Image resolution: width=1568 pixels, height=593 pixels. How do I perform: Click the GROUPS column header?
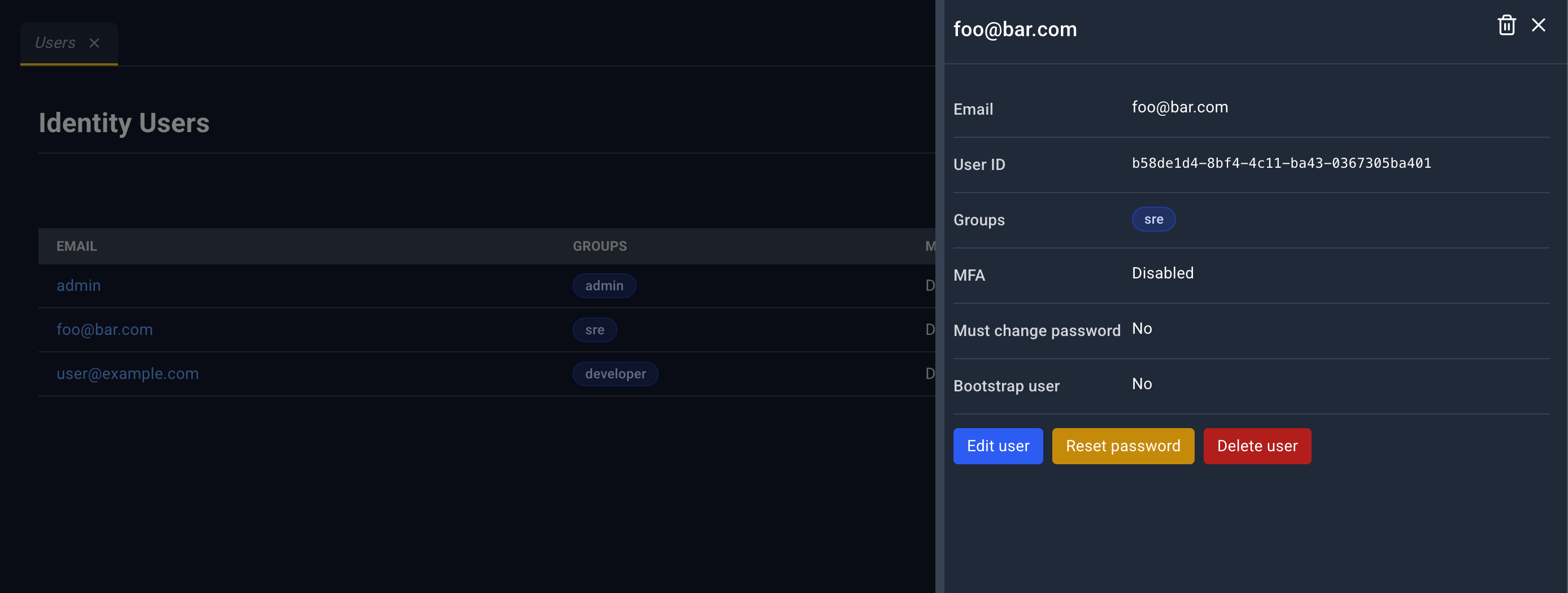coord(599,246)
